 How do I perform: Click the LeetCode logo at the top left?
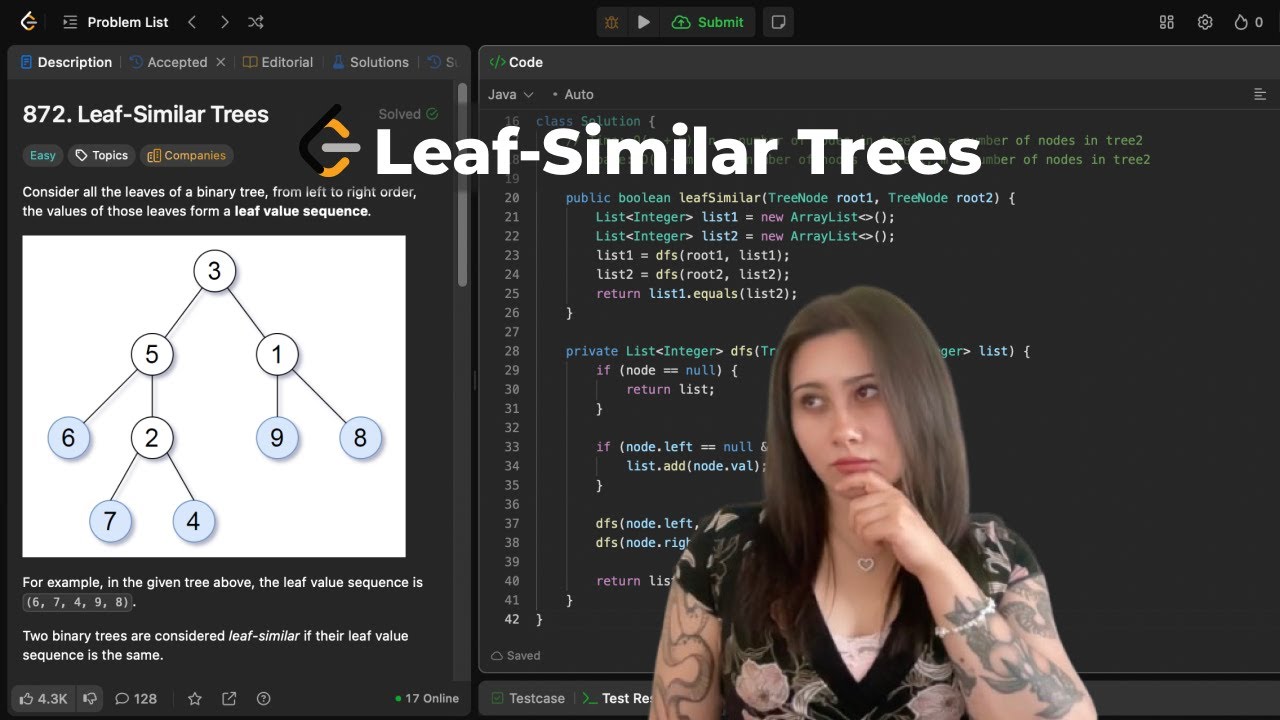29,21
